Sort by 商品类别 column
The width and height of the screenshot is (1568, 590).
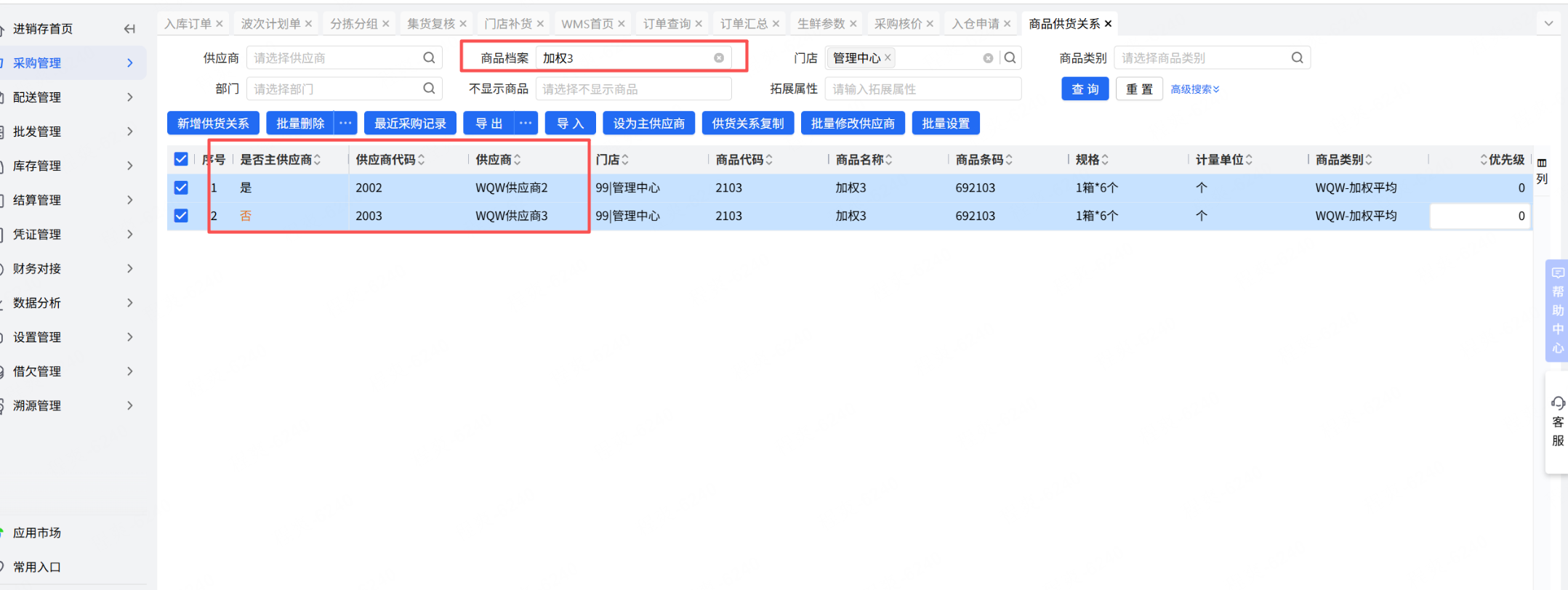[1369, 160]
